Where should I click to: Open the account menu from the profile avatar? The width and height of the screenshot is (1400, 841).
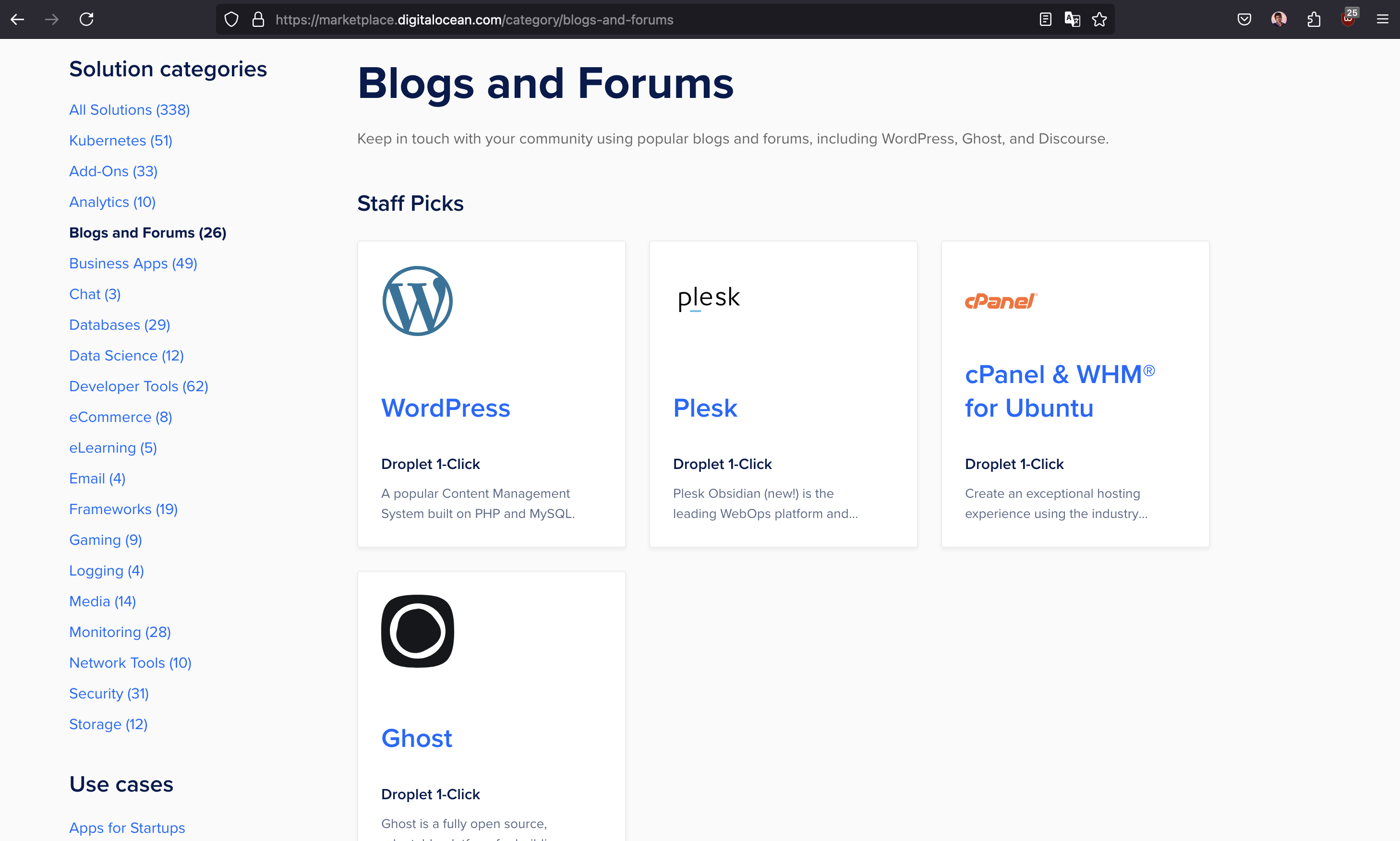(x=1279, y=19)
